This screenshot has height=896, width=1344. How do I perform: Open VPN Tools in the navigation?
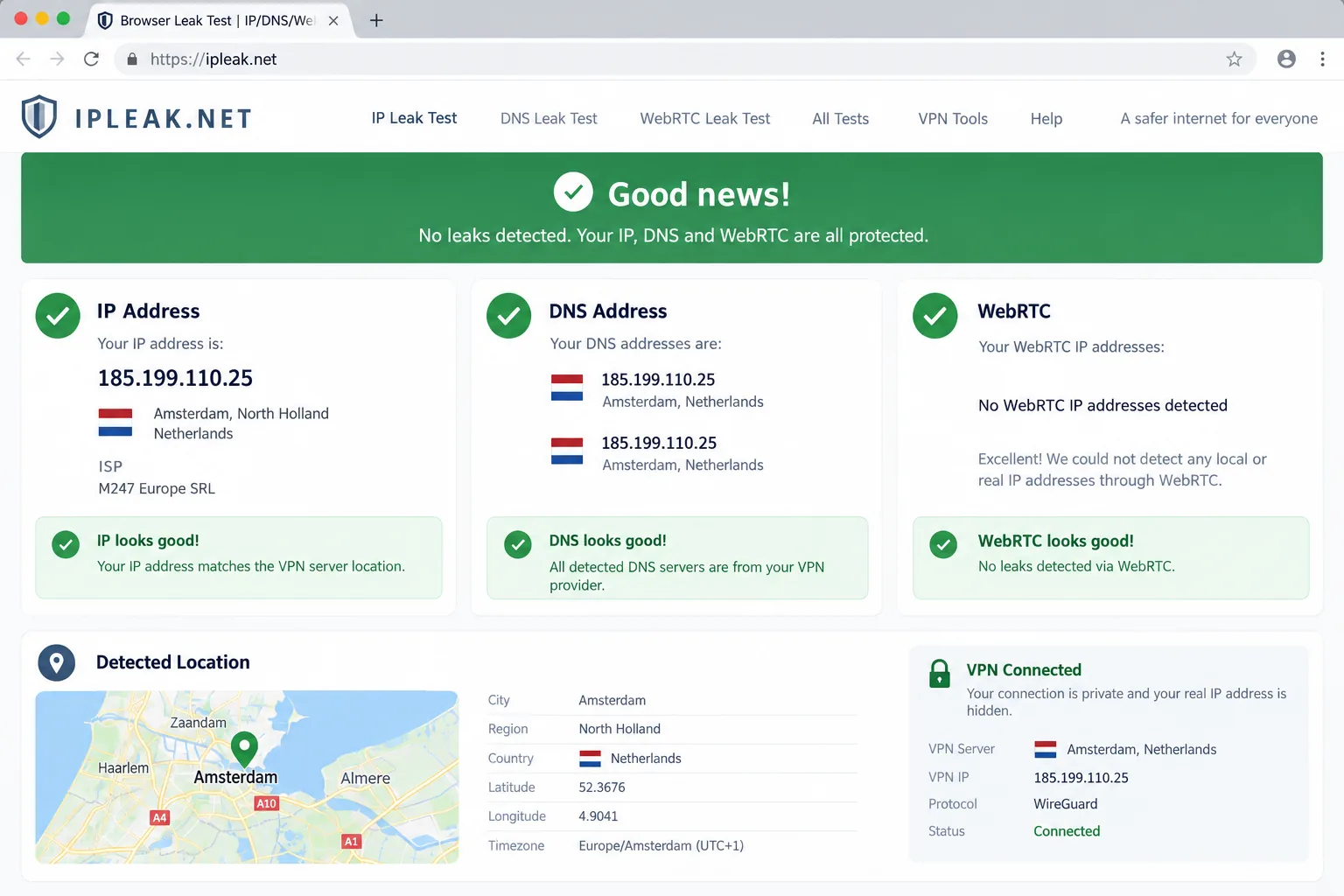[x=953, y=118]
